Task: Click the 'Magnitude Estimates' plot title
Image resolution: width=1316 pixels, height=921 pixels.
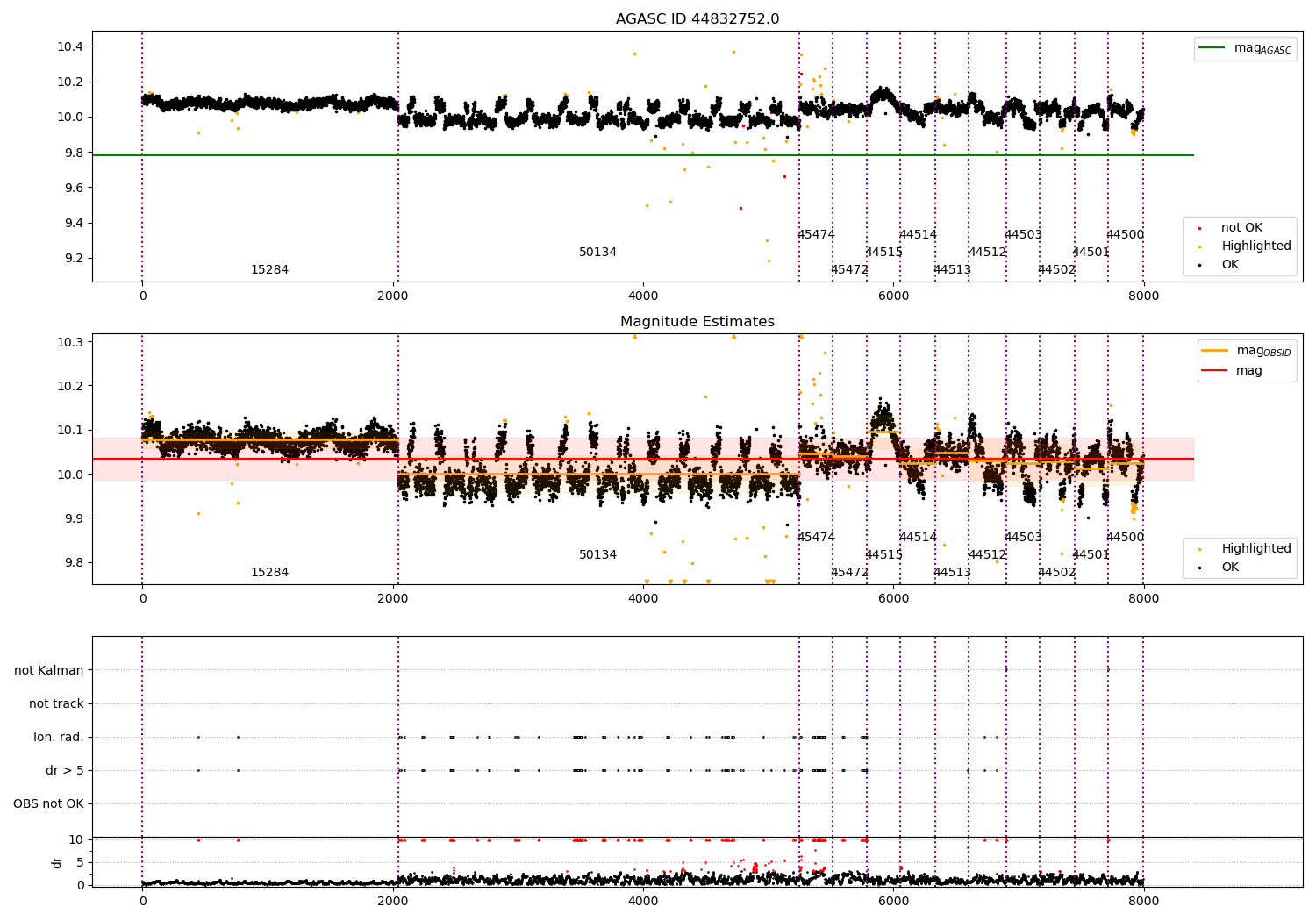Action: [697, 322]
